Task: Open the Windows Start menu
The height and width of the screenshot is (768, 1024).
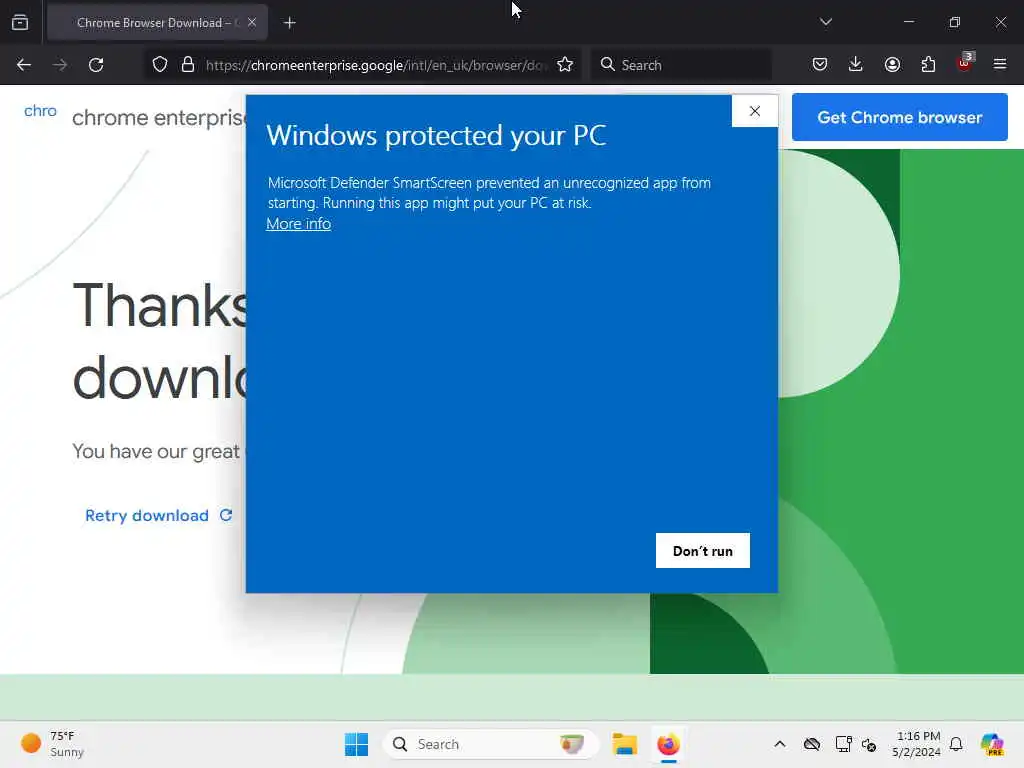Action: point(357,744)
